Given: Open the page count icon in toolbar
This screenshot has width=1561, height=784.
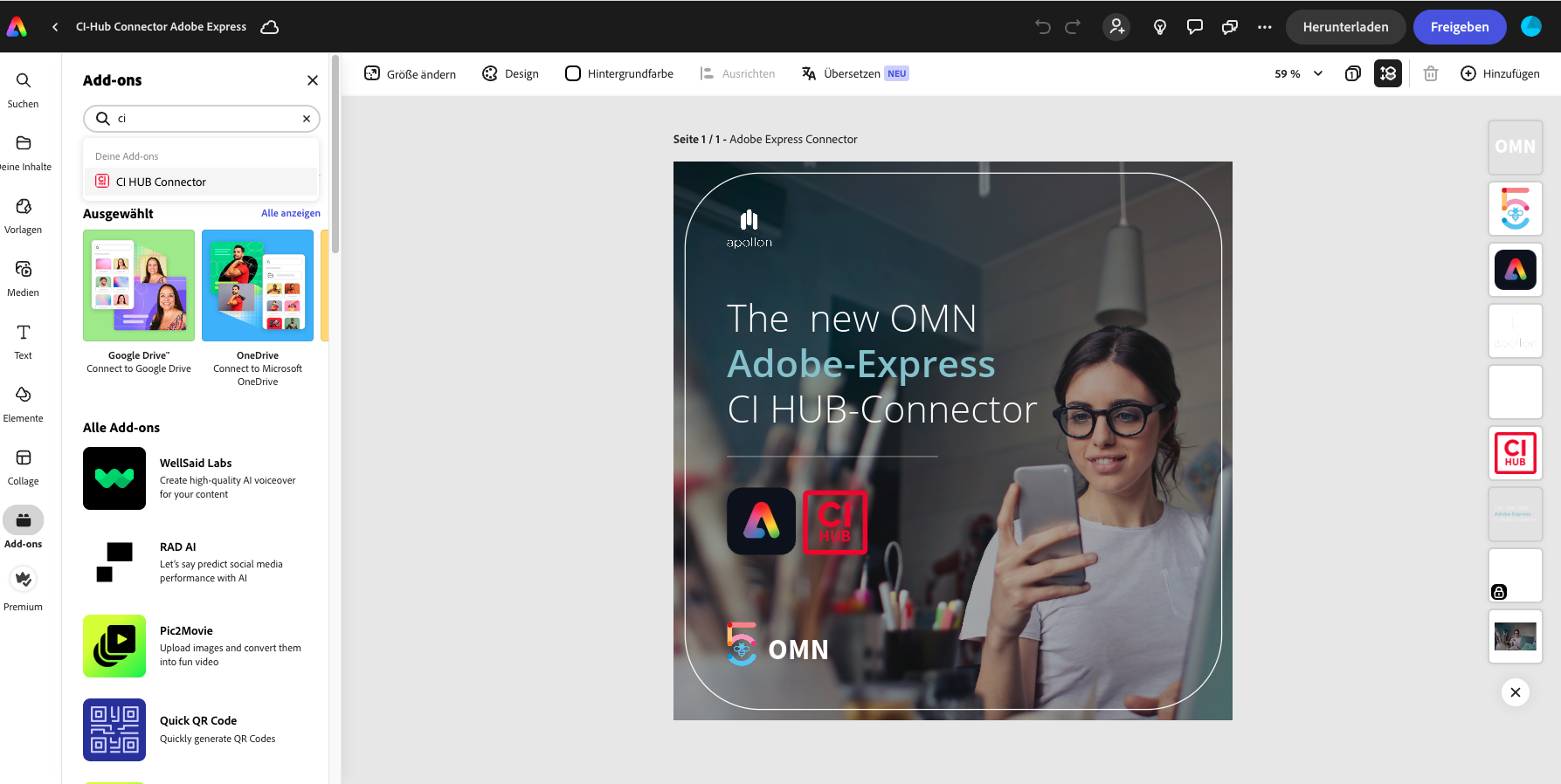Looking at the screenshot, I should pyautogui.click(x=1353, y=74).
